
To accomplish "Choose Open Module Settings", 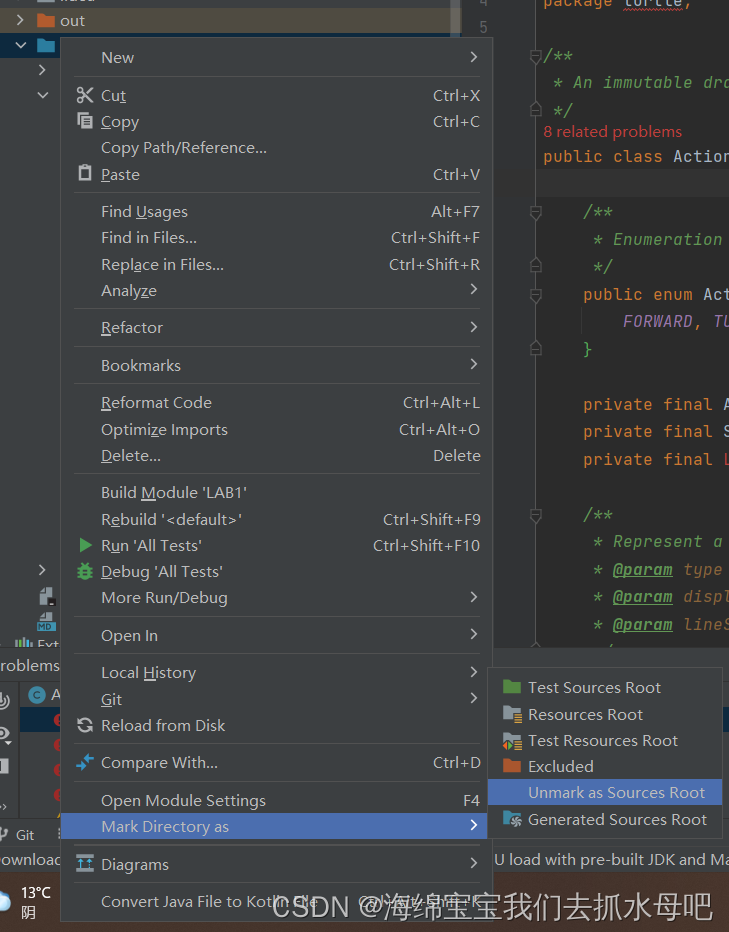I will tap(276, 800).
